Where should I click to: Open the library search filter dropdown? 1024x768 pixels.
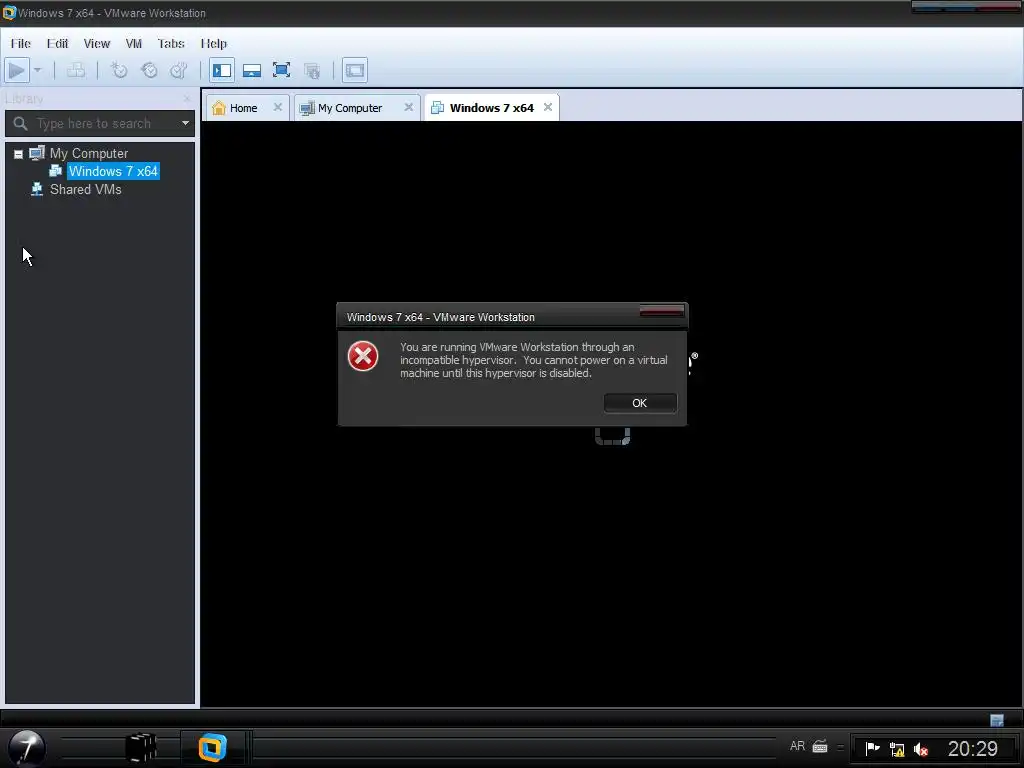click(185, 123)
